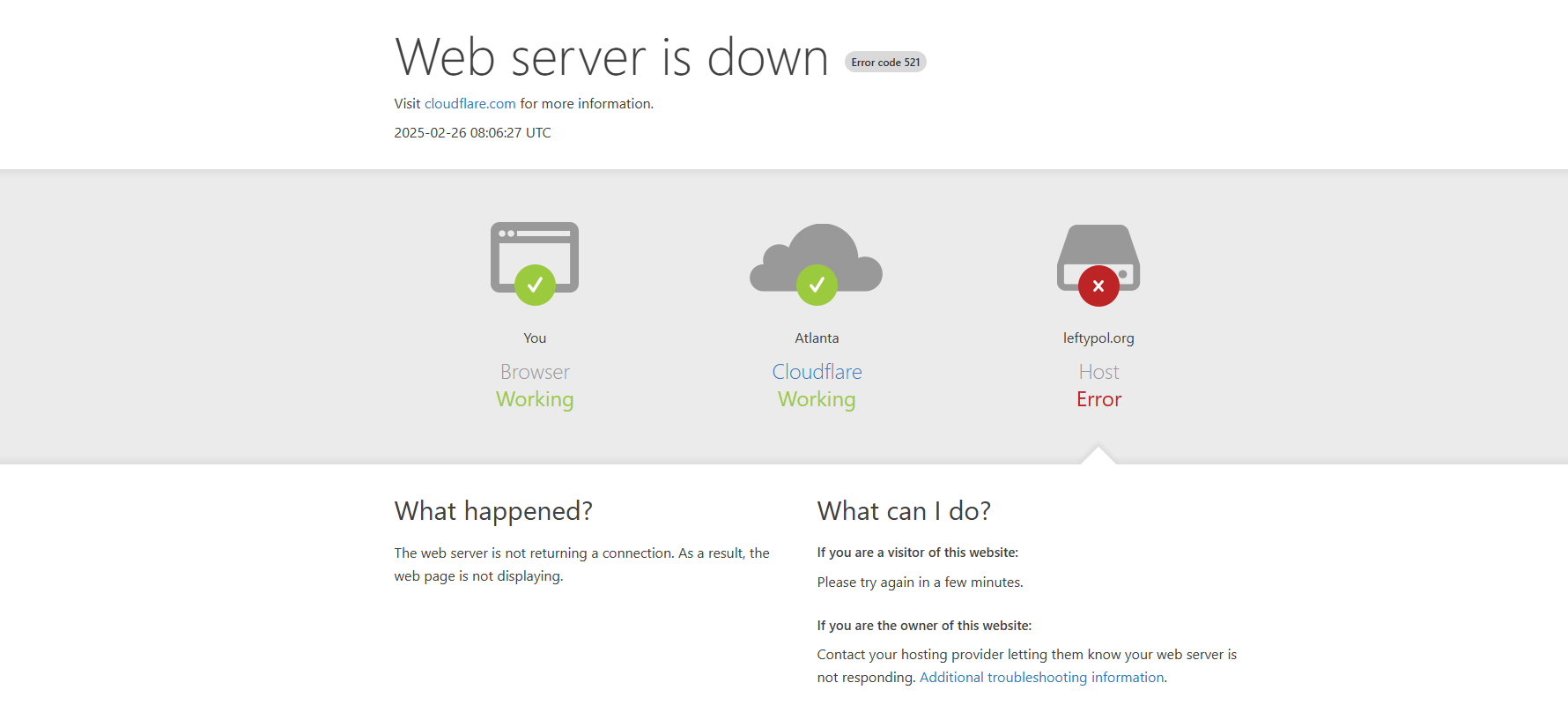1568x705 pixels.
Task: Click the "Browser" label
Action: [535, 372]
